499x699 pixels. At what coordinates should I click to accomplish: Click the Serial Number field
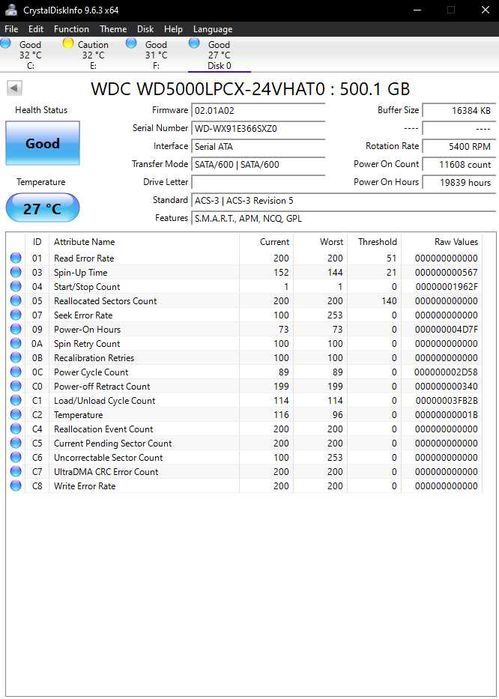click(258, 128)
